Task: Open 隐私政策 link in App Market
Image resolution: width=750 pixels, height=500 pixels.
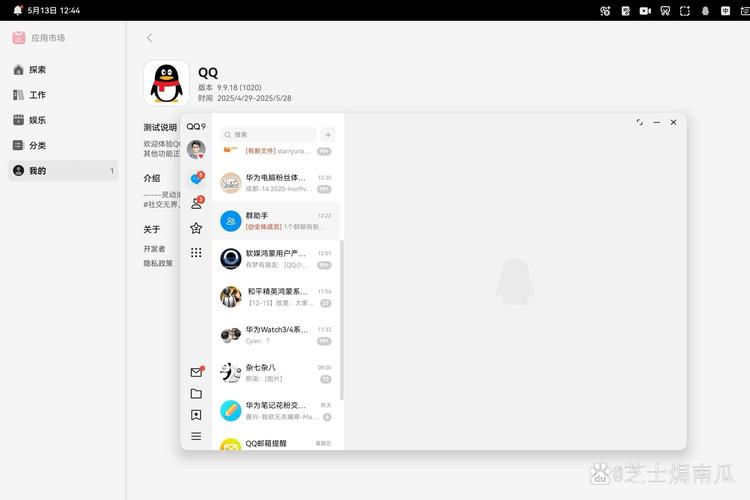Action: (x=158, y=263)
